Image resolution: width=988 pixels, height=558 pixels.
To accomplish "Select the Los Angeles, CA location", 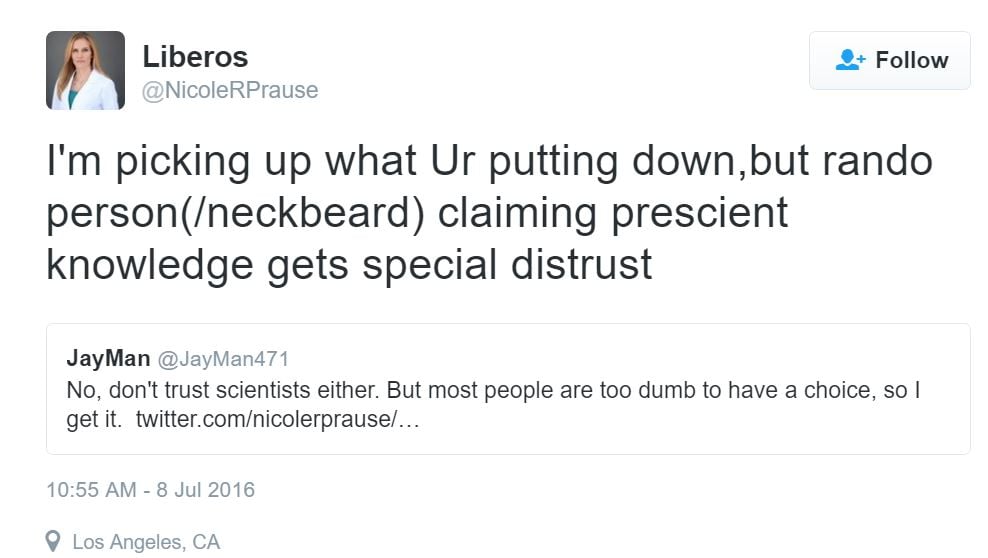I will coord(146,542).
